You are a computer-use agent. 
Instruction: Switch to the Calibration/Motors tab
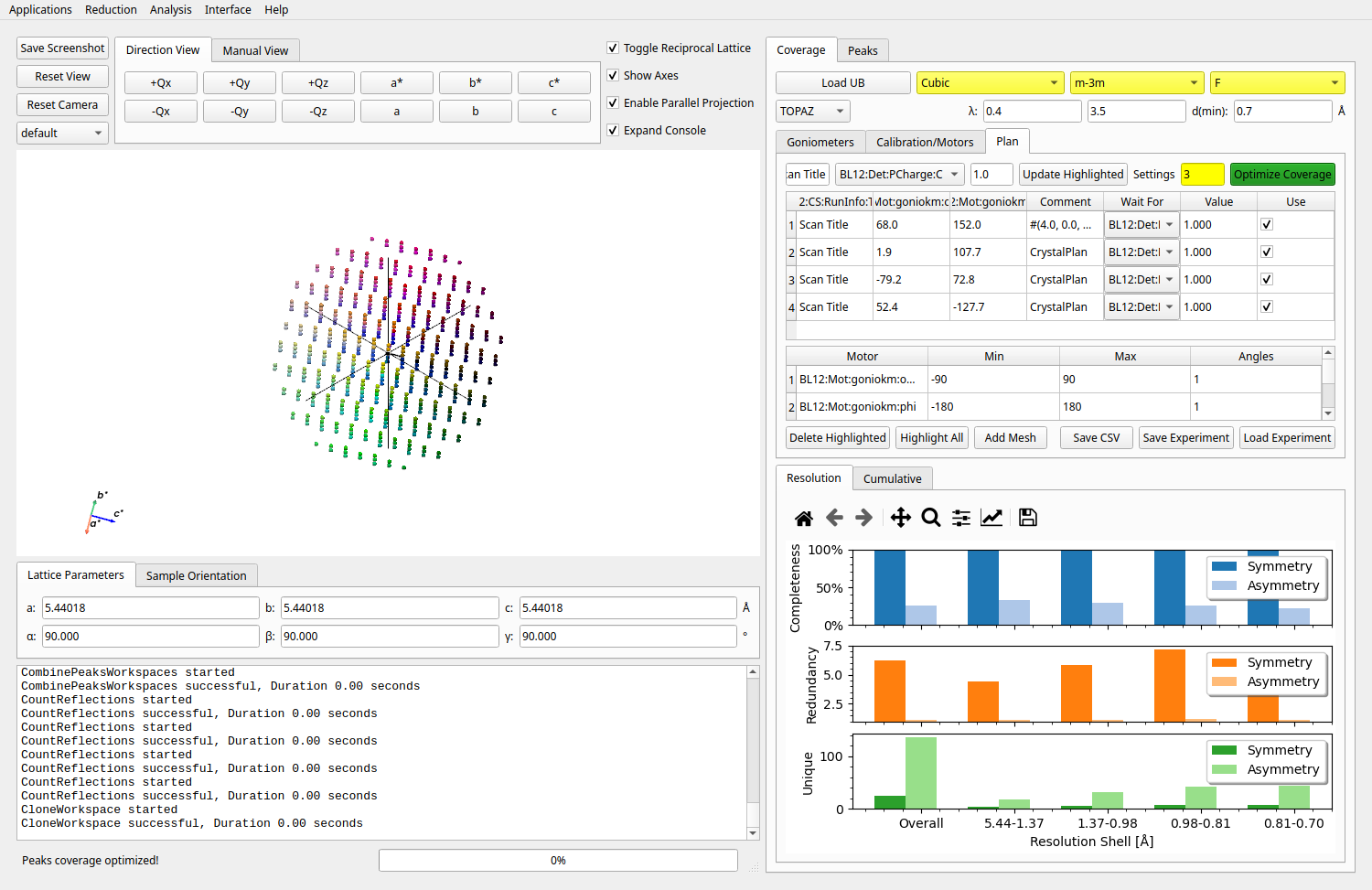click(925, 142)
